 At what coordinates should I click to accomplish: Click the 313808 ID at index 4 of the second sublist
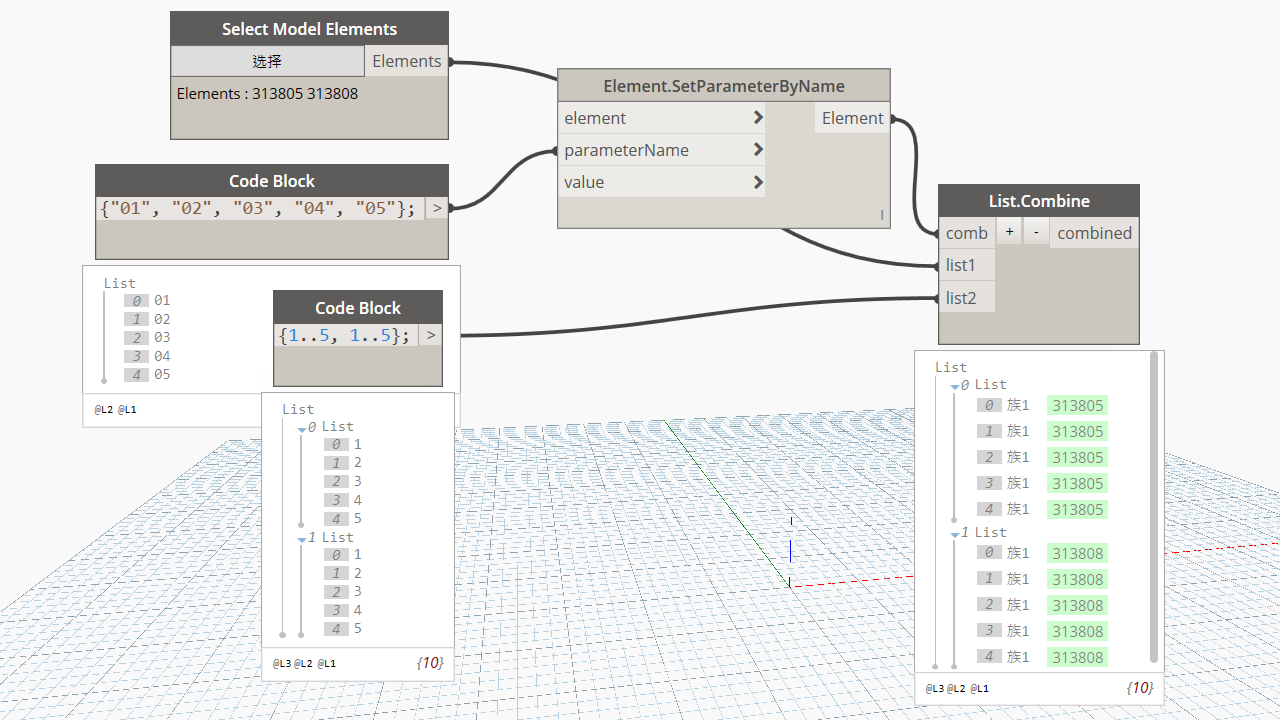1077,657
